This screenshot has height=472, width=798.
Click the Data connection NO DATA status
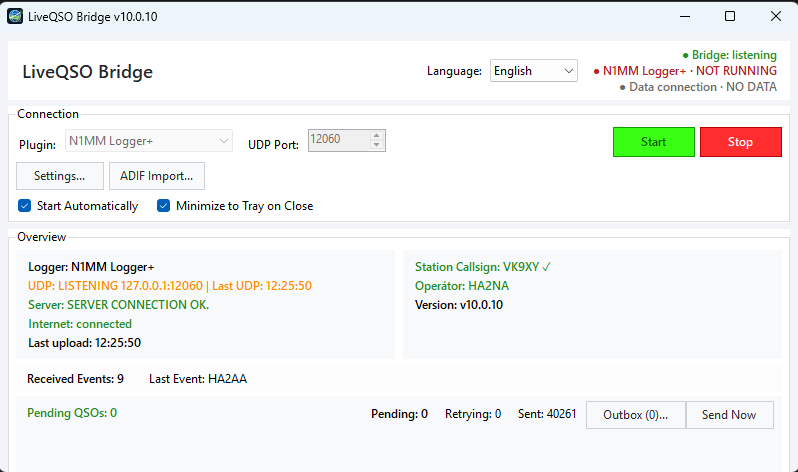click(698, 87)
